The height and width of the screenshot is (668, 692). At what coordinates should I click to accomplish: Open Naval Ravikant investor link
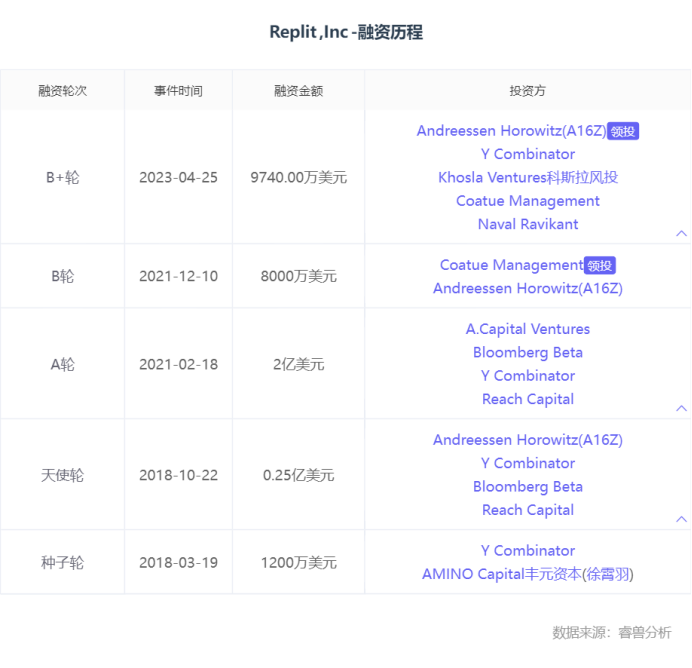[x=527, y=224]
